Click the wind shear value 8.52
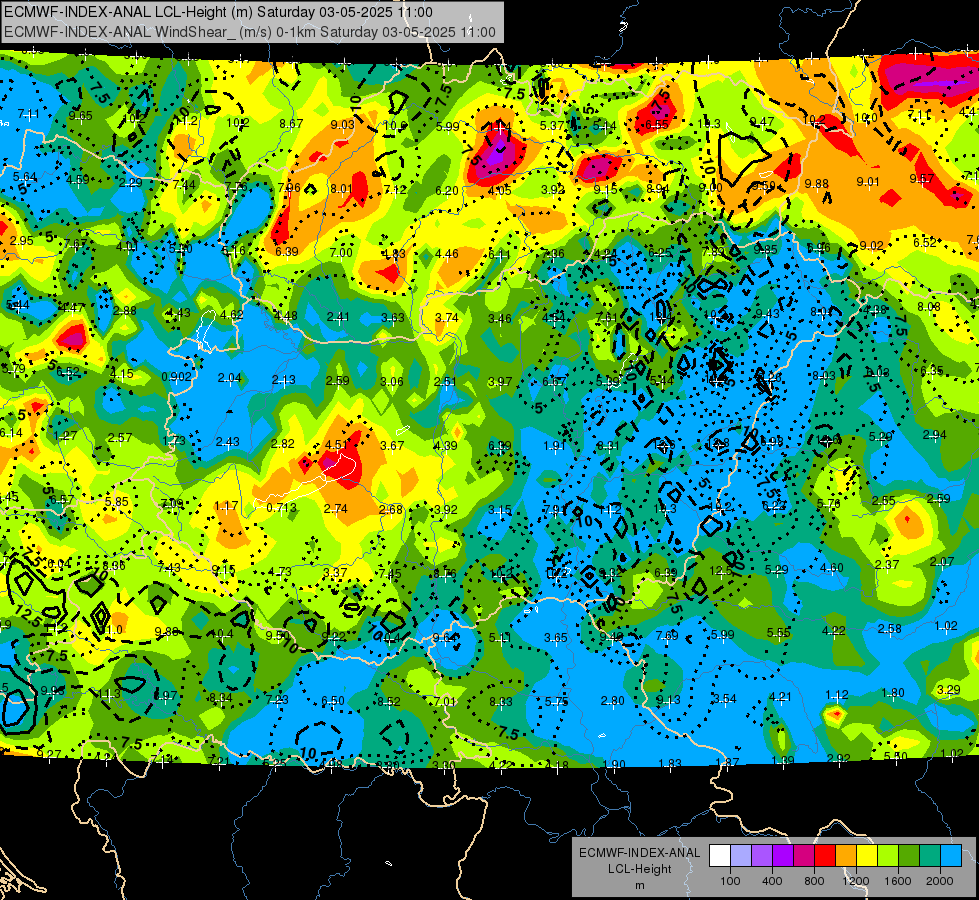The height and width of the screenshot is (900, 979). [388, 701]
